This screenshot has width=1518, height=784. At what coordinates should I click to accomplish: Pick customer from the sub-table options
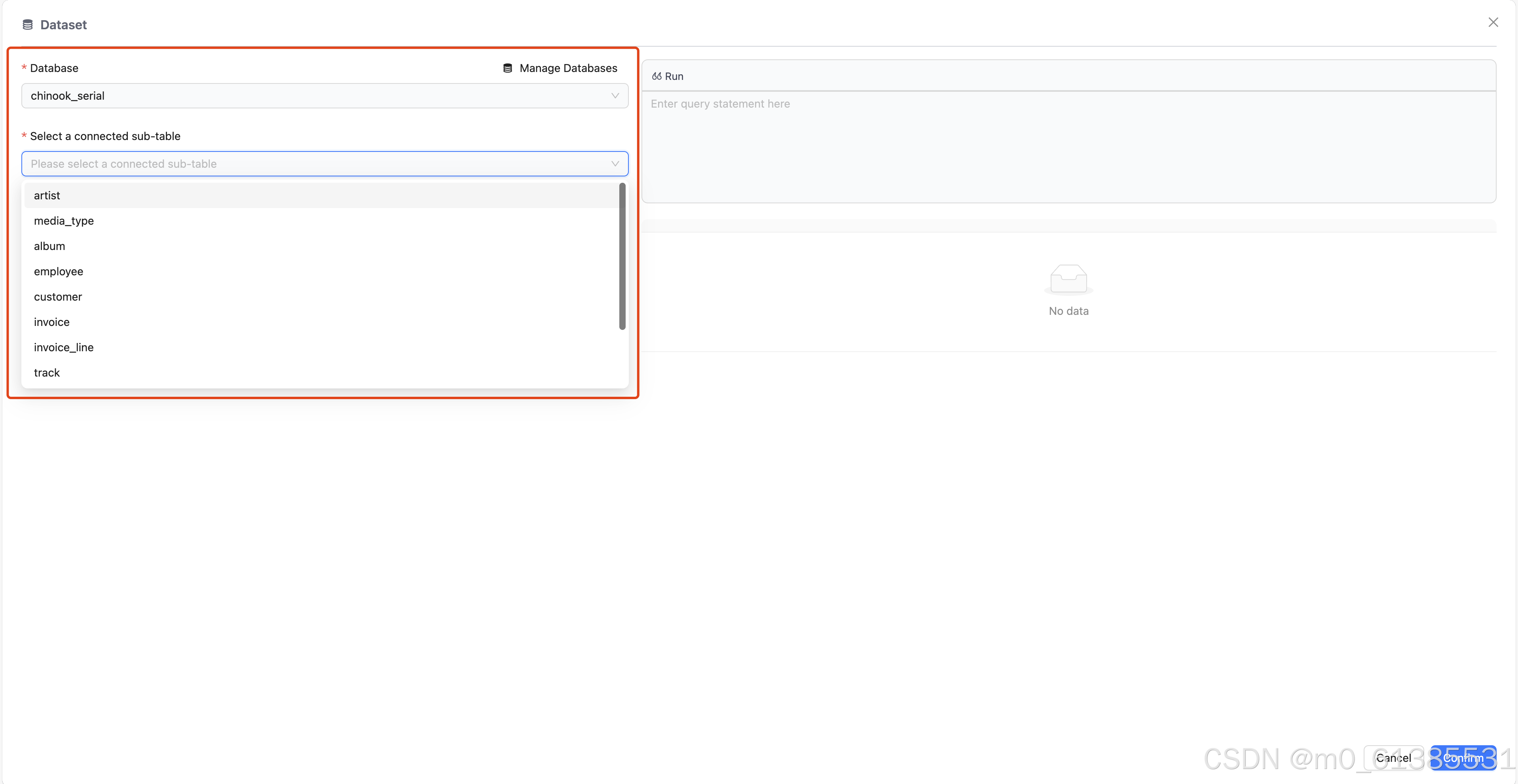[58, 297]
